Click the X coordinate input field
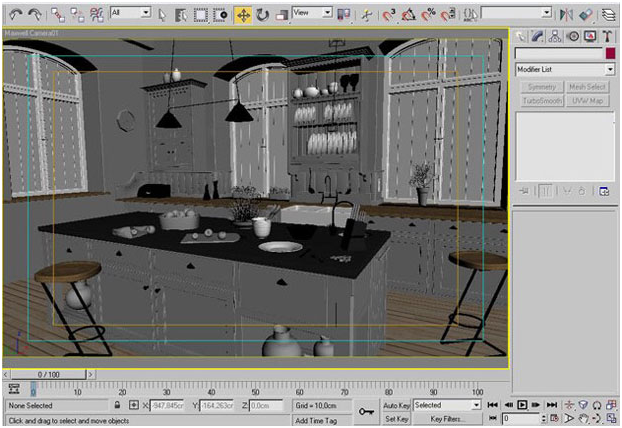622x428 pixels. click(167, 405)
